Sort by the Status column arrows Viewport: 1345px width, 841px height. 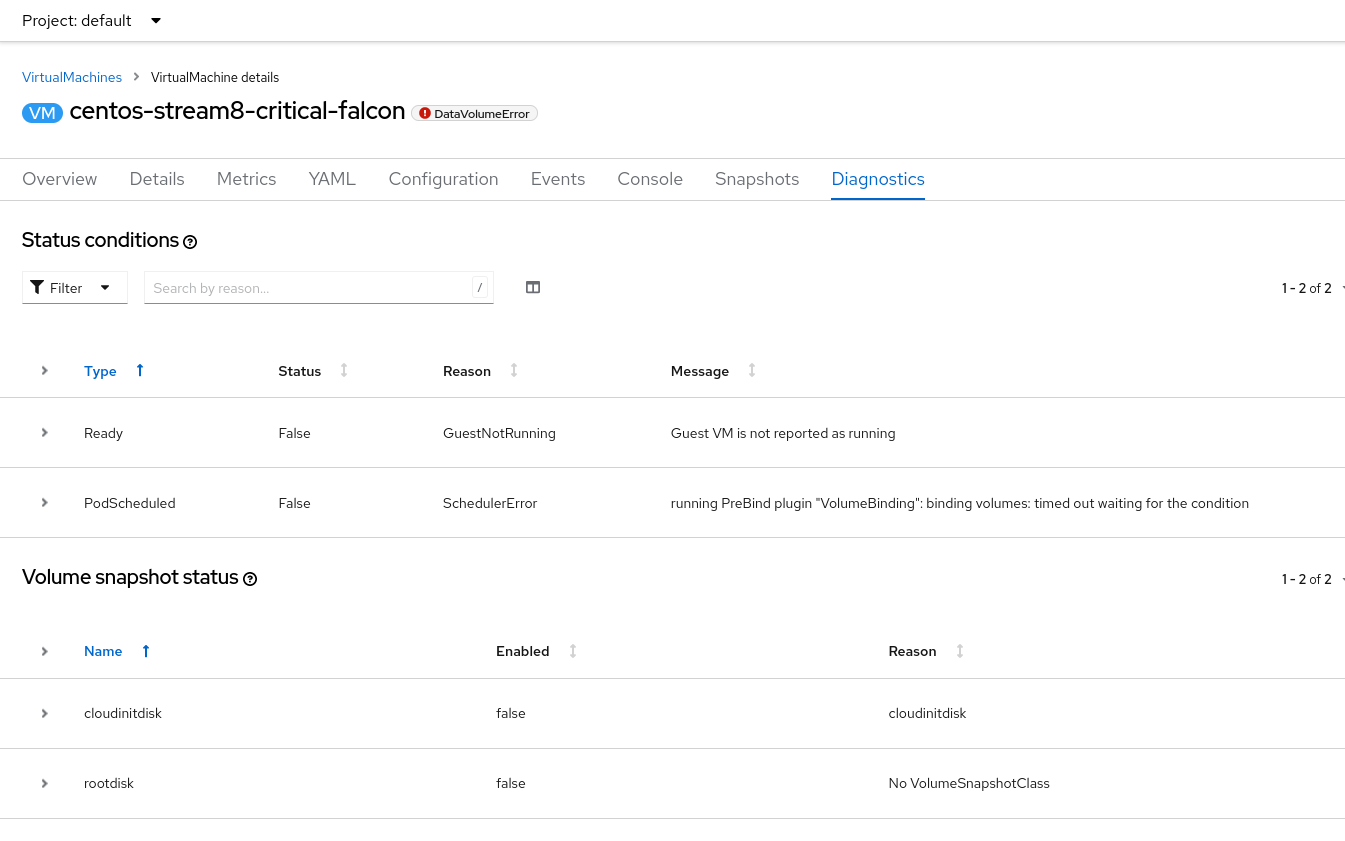(344, 371)
